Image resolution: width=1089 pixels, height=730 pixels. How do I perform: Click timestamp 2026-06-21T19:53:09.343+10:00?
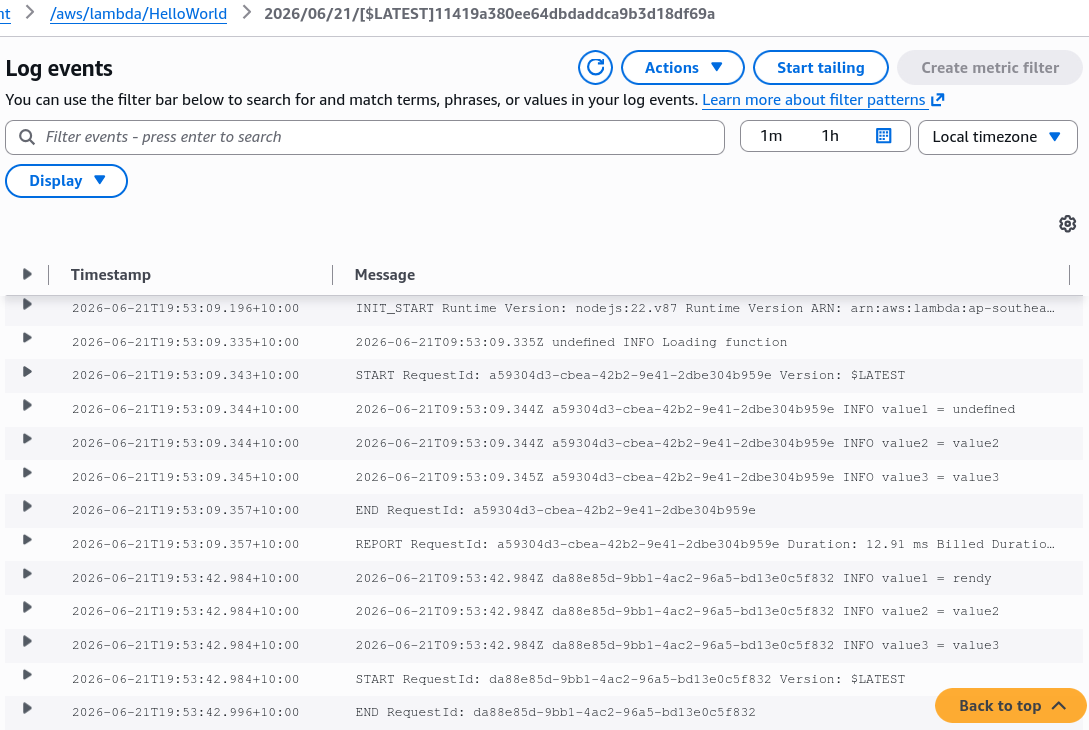point(185,375)
